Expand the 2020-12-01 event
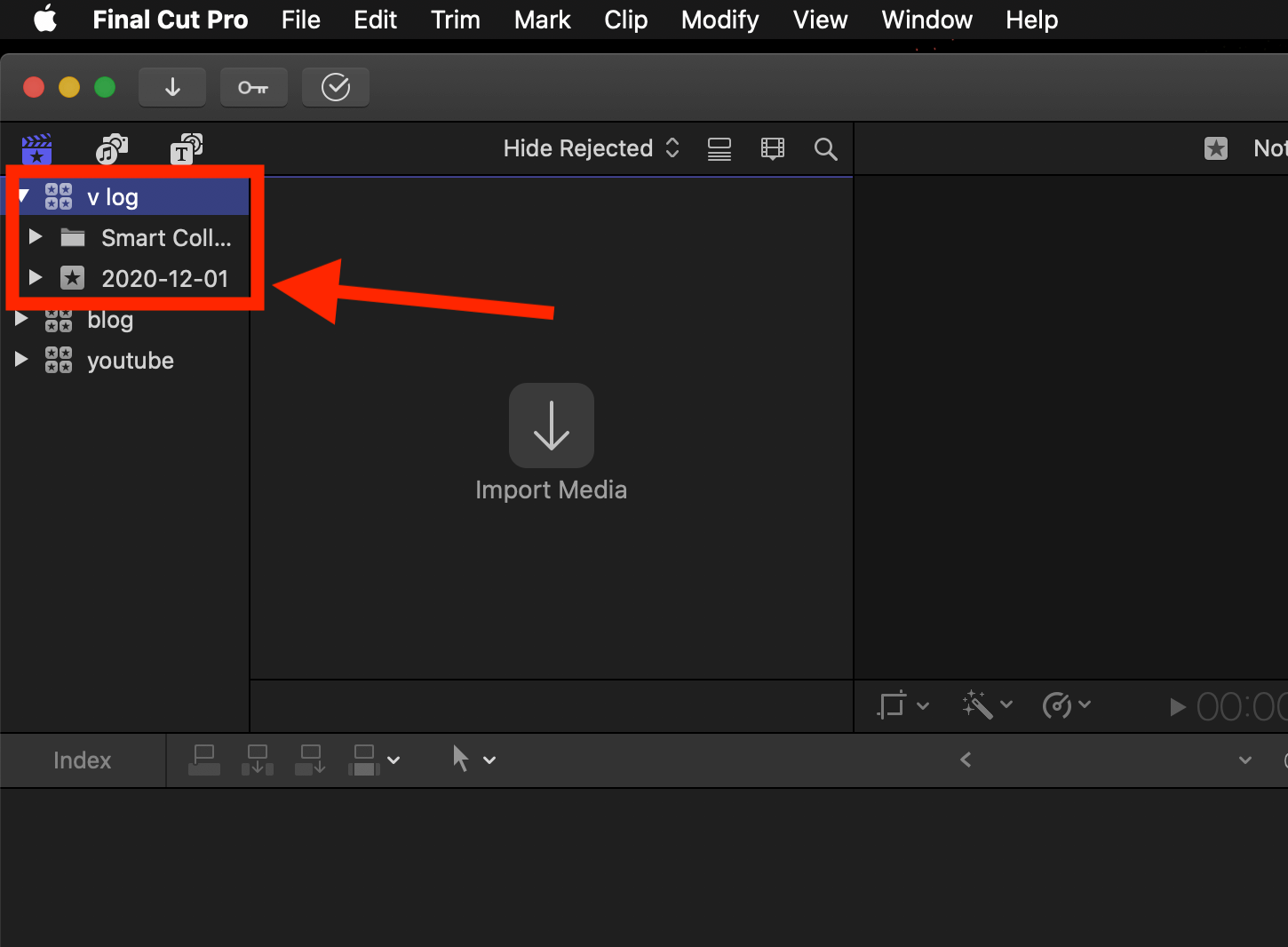The height and width of the screenshot is (947, 1288). pyautogui.click(x=36, y=278)
